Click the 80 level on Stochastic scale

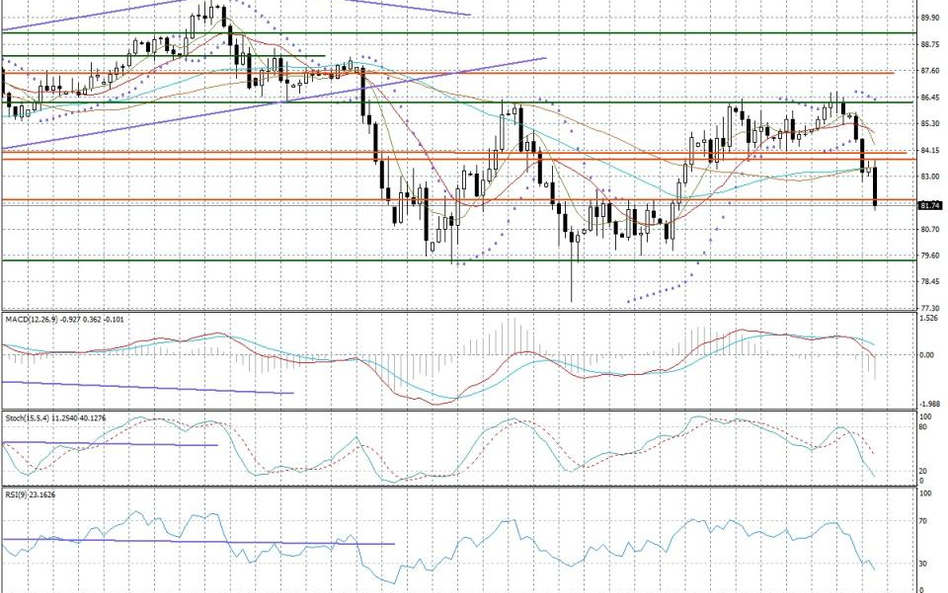(x=923, y=427)
